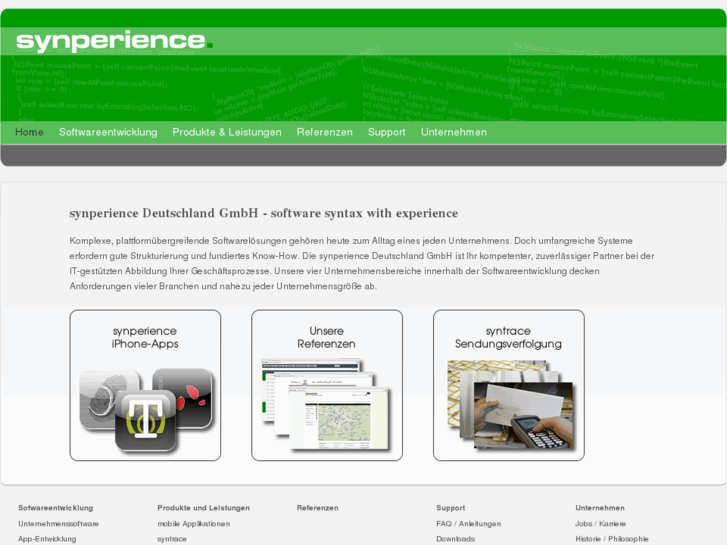Click the map screenshot in Referenzen card
Viewport: 727px width, 545px height.
(339, 420)
